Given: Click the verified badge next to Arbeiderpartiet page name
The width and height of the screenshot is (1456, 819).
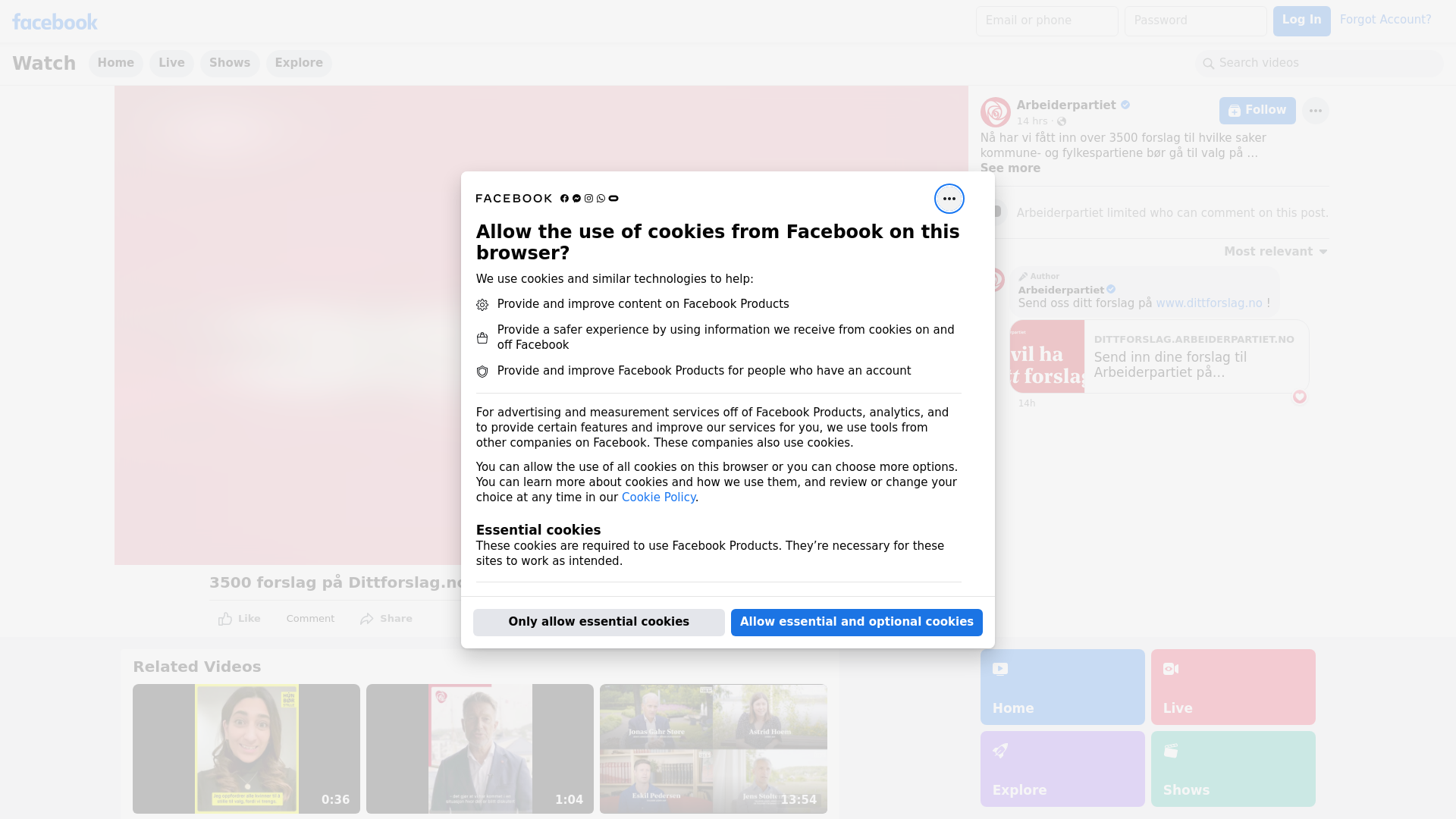Looking at the screenshot, I should point(1125,105).
